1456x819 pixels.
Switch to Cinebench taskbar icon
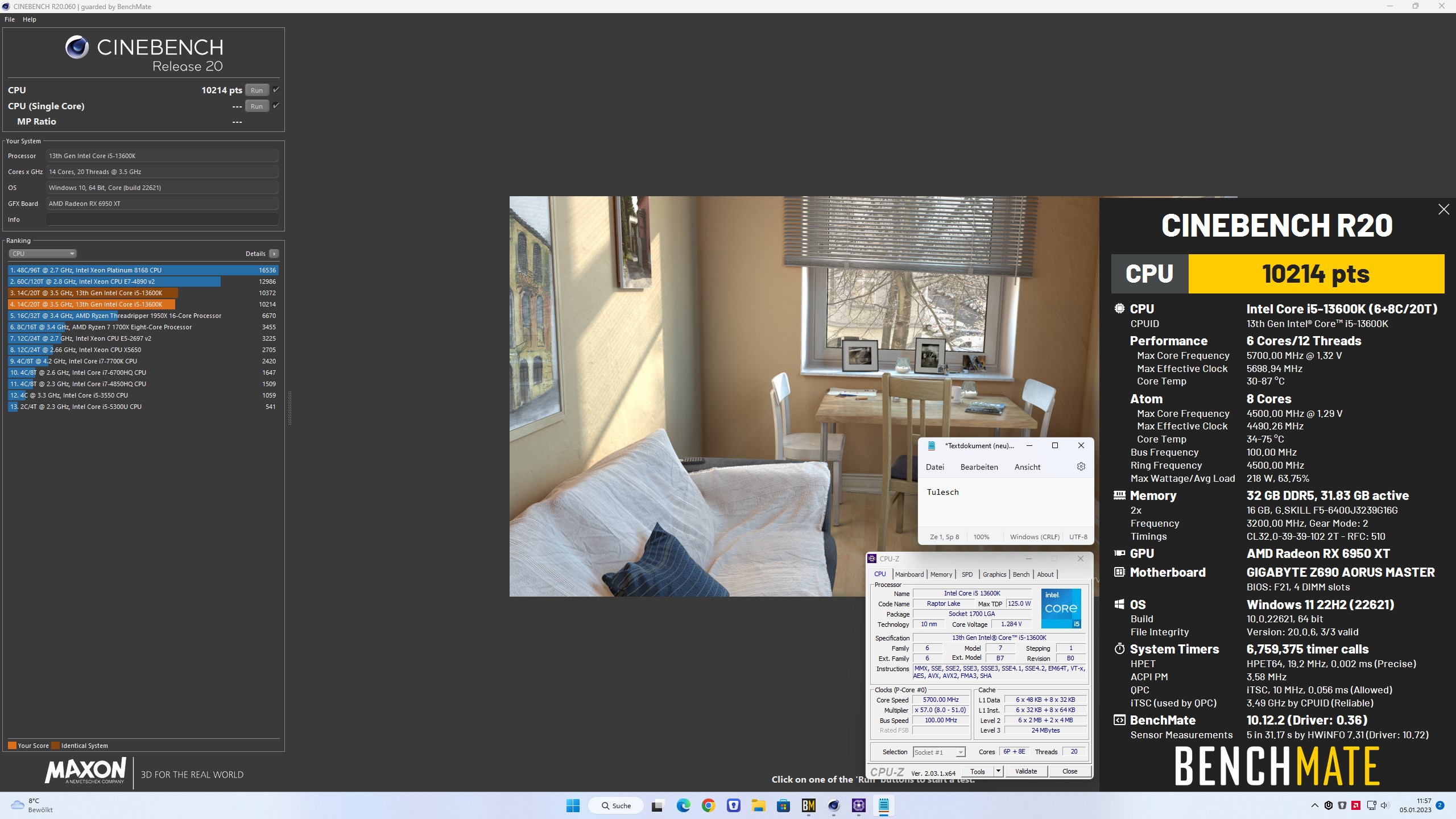tap(834, 805)
